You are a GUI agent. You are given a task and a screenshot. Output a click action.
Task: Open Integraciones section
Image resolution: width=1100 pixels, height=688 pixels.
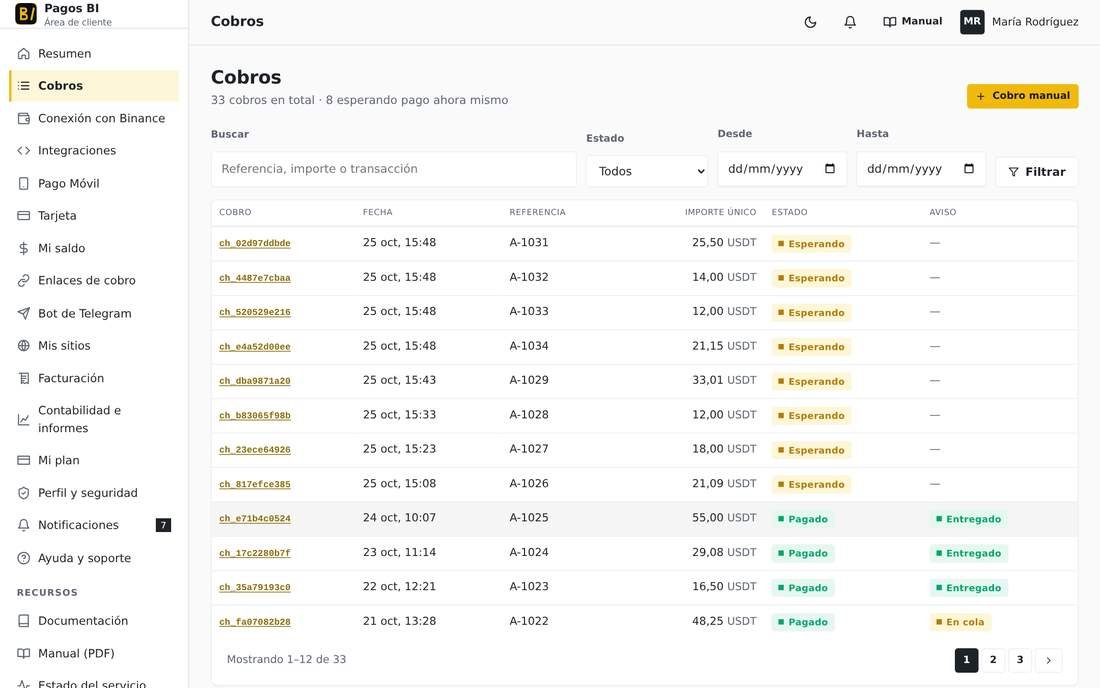[x=94, y=151]
